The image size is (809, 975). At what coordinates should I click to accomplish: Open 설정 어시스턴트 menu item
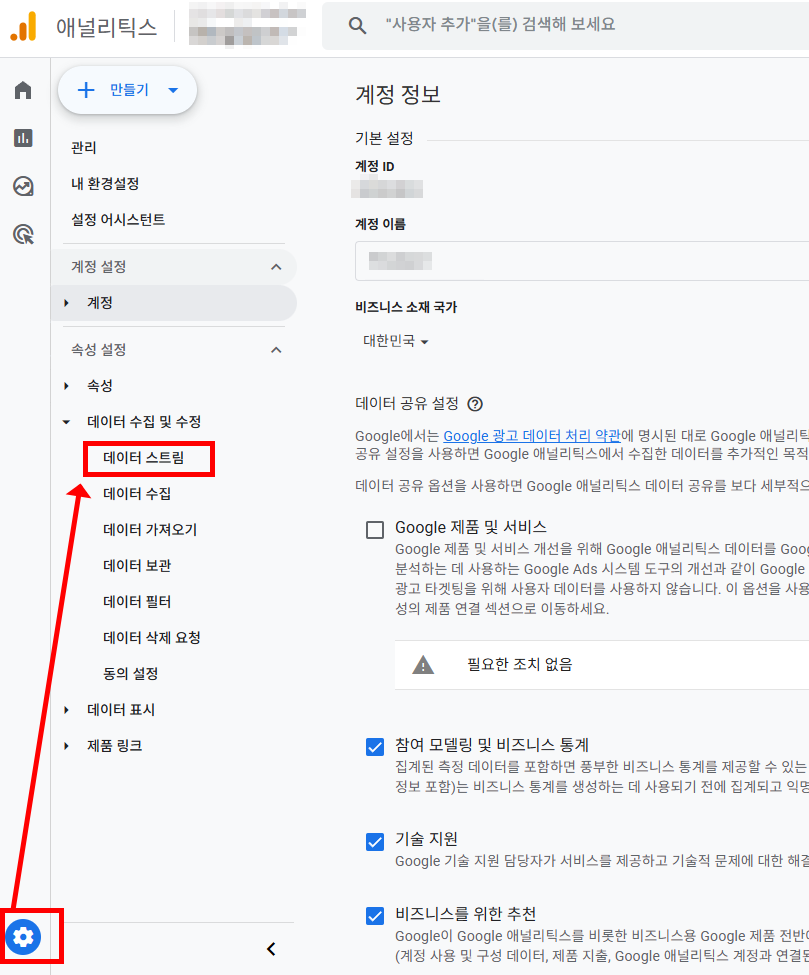point(118,220)
